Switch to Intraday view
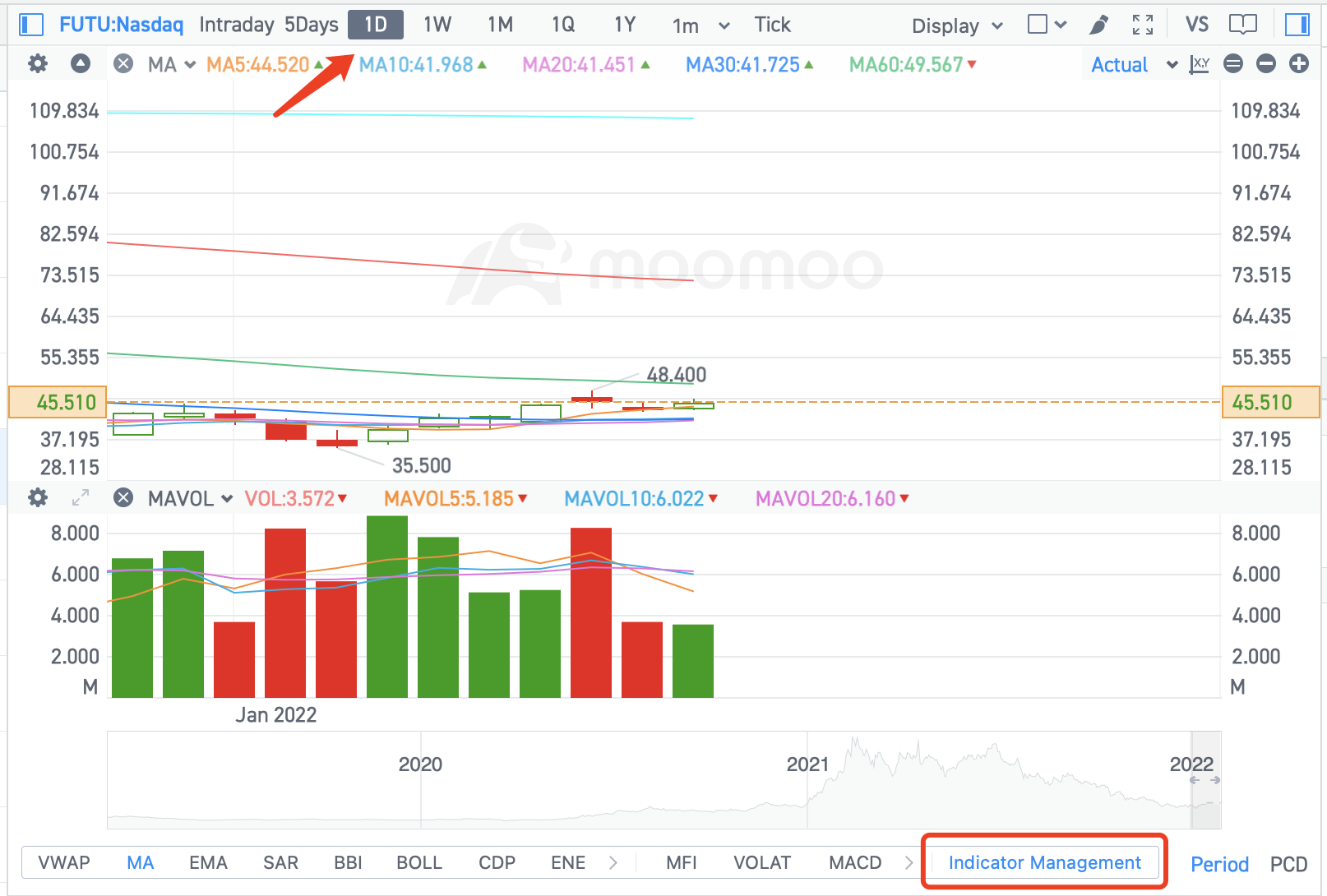Viewport: 1327px width, 896px height. pos(237,25)
